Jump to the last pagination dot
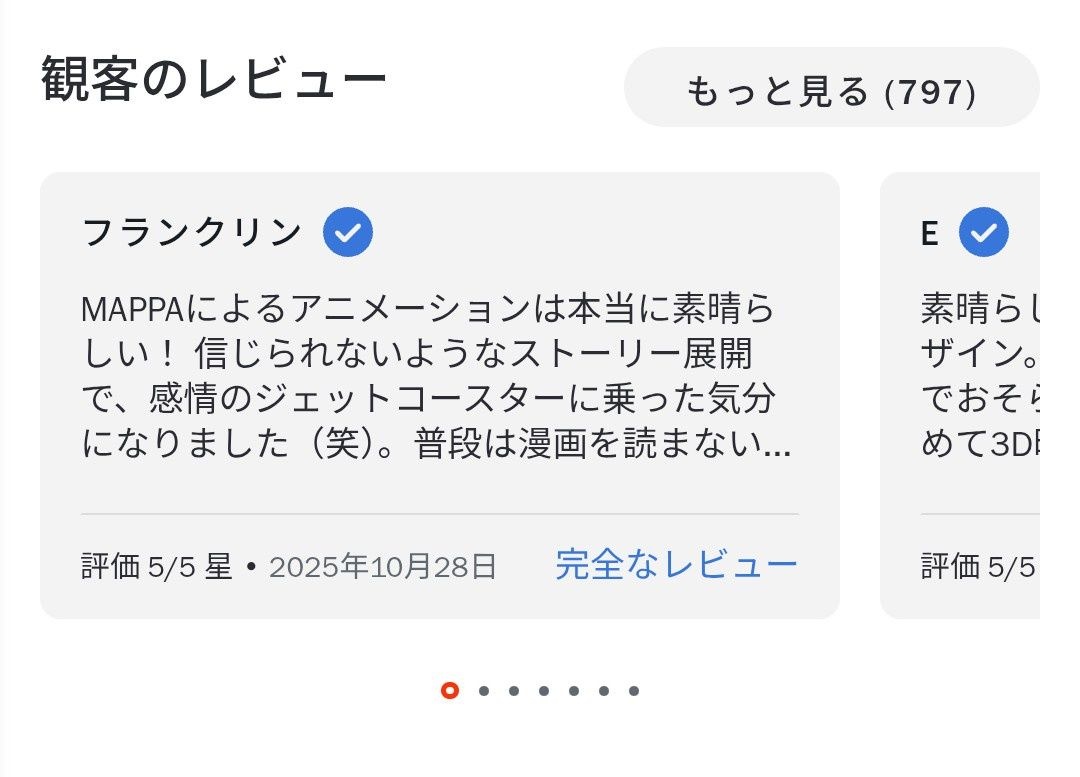 click(x=634, y=690)
